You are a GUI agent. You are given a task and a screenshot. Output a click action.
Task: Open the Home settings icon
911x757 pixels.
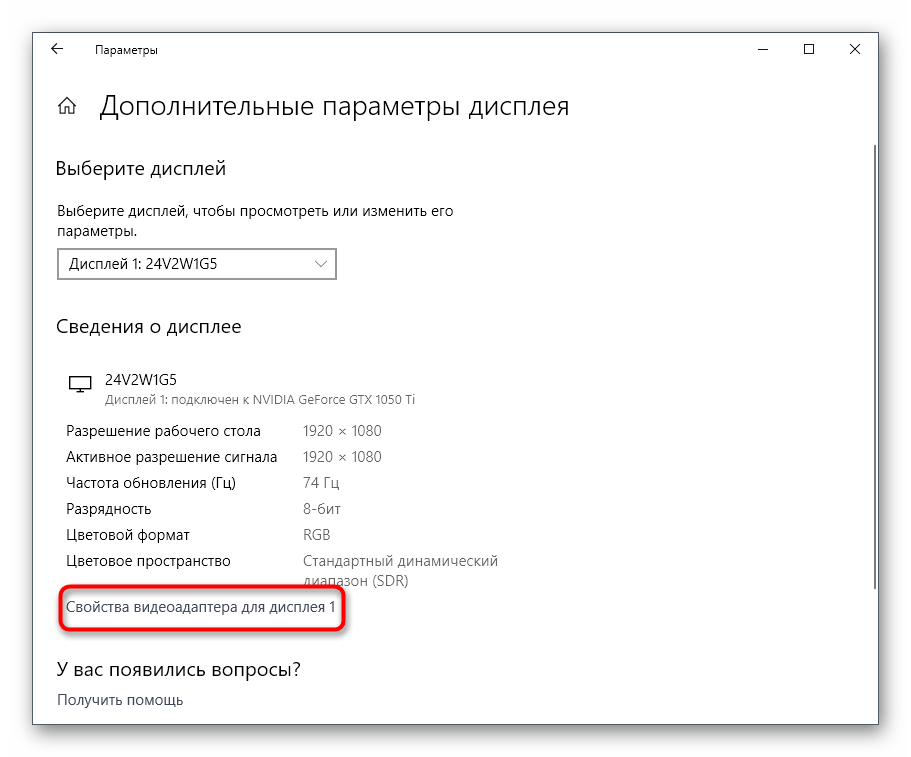tap(67, 106)
